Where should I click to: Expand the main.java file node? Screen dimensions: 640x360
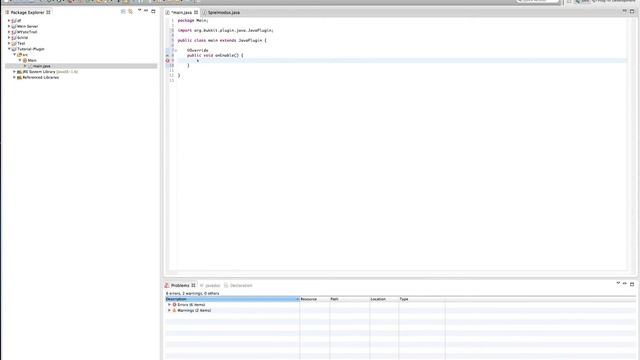[x=25, y=66]
